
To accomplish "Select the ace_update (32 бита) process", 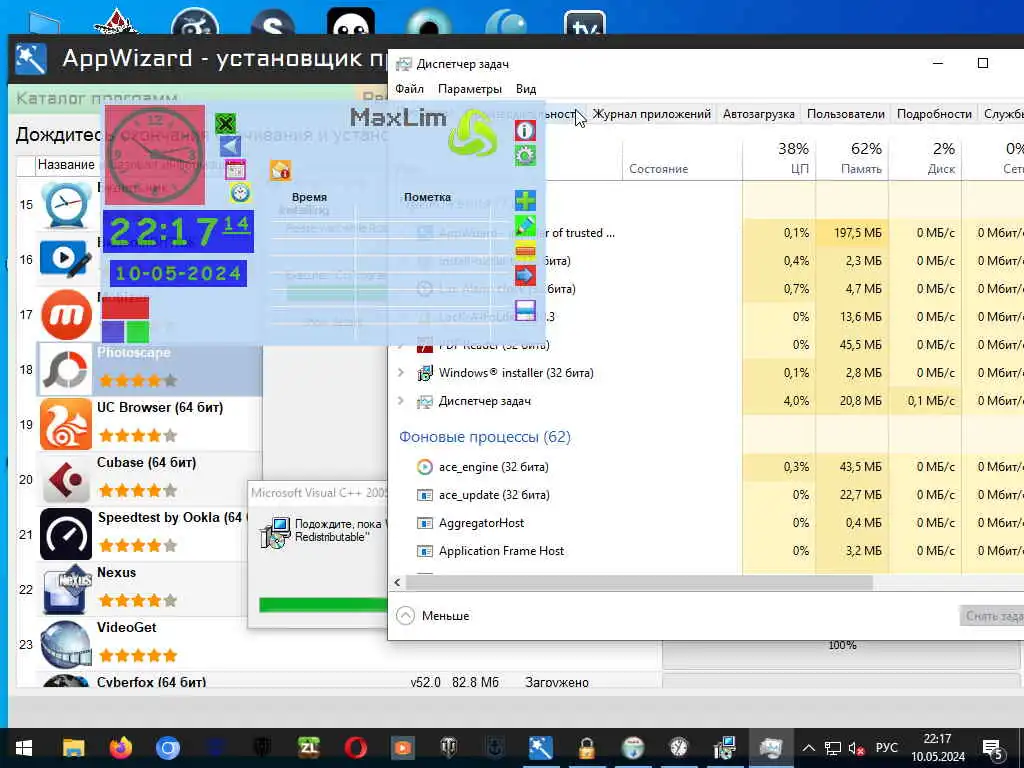I will (494, 495).
